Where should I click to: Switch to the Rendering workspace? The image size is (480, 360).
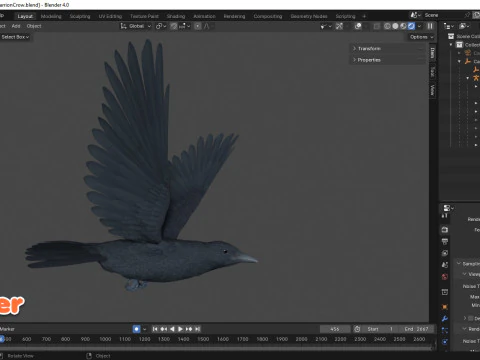pyautogui.click(x=234, y=16)
